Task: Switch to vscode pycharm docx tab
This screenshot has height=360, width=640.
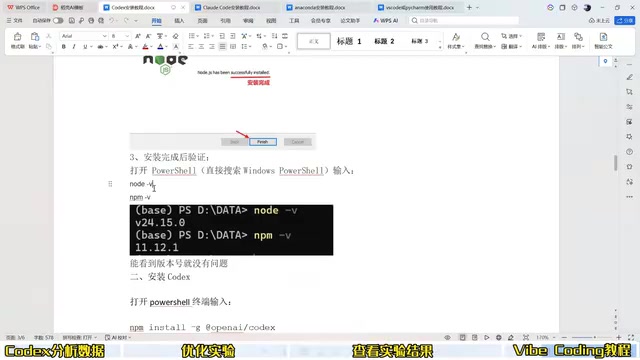Action: click(420, 7)
